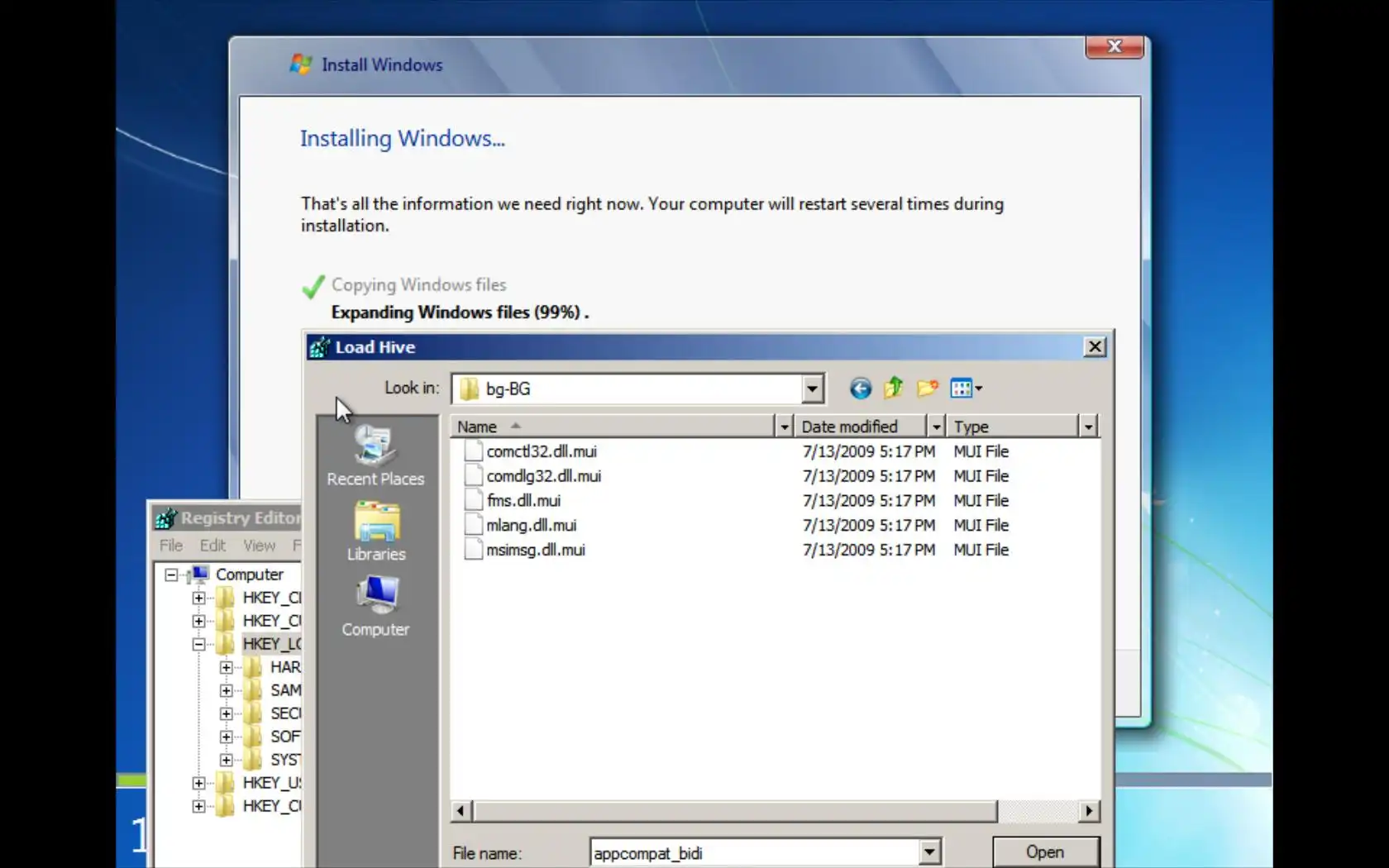1389x868 pixels.
Task: Click the File name input field
Action: [755, 852]
